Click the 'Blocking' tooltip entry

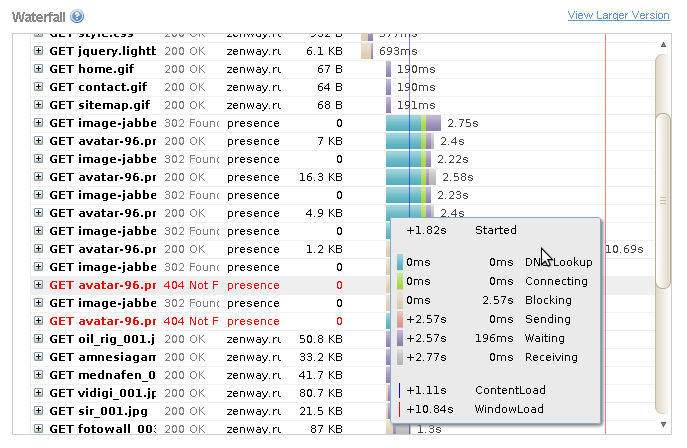click(548, 300)
